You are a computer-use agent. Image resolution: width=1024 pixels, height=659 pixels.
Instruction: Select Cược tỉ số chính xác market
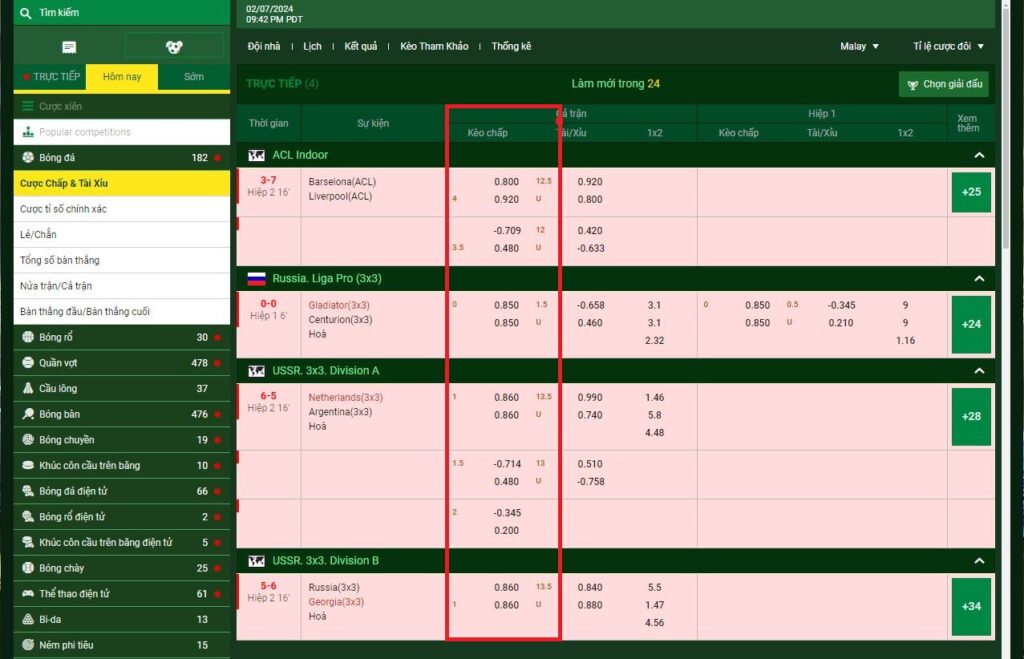(x=63, y=209)
